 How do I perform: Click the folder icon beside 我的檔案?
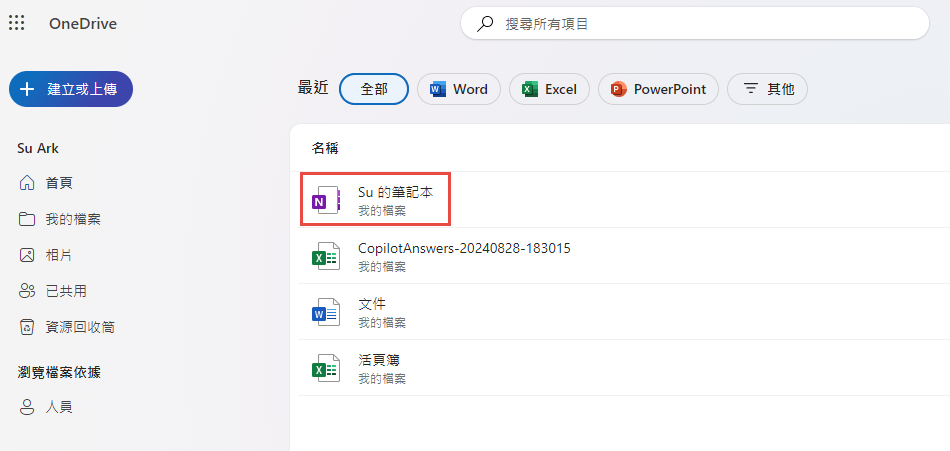(x=27, y=219)
